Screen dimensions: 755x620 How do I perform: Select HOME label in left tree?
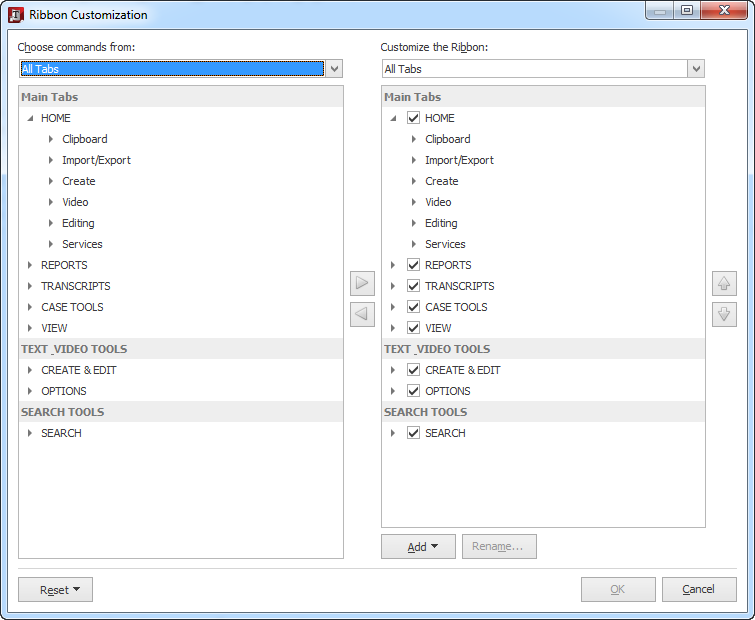[56, 118]
